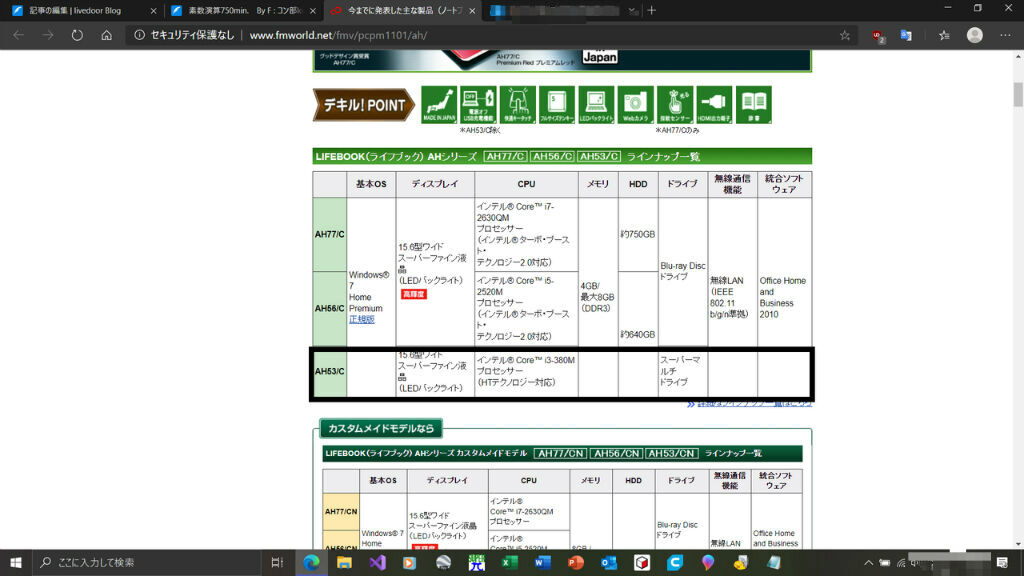Click the AH53/CN custom model link
The image size is (1024, 576).
coord(671,453)
